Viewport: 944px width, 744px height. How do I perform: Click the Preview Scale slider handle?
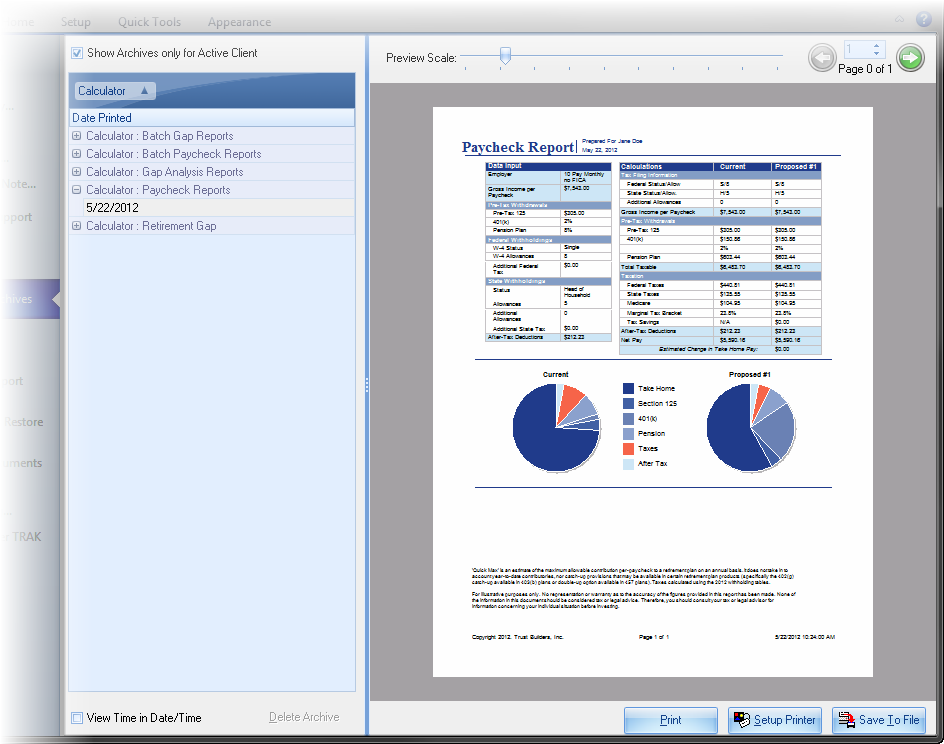click(505, 57)
